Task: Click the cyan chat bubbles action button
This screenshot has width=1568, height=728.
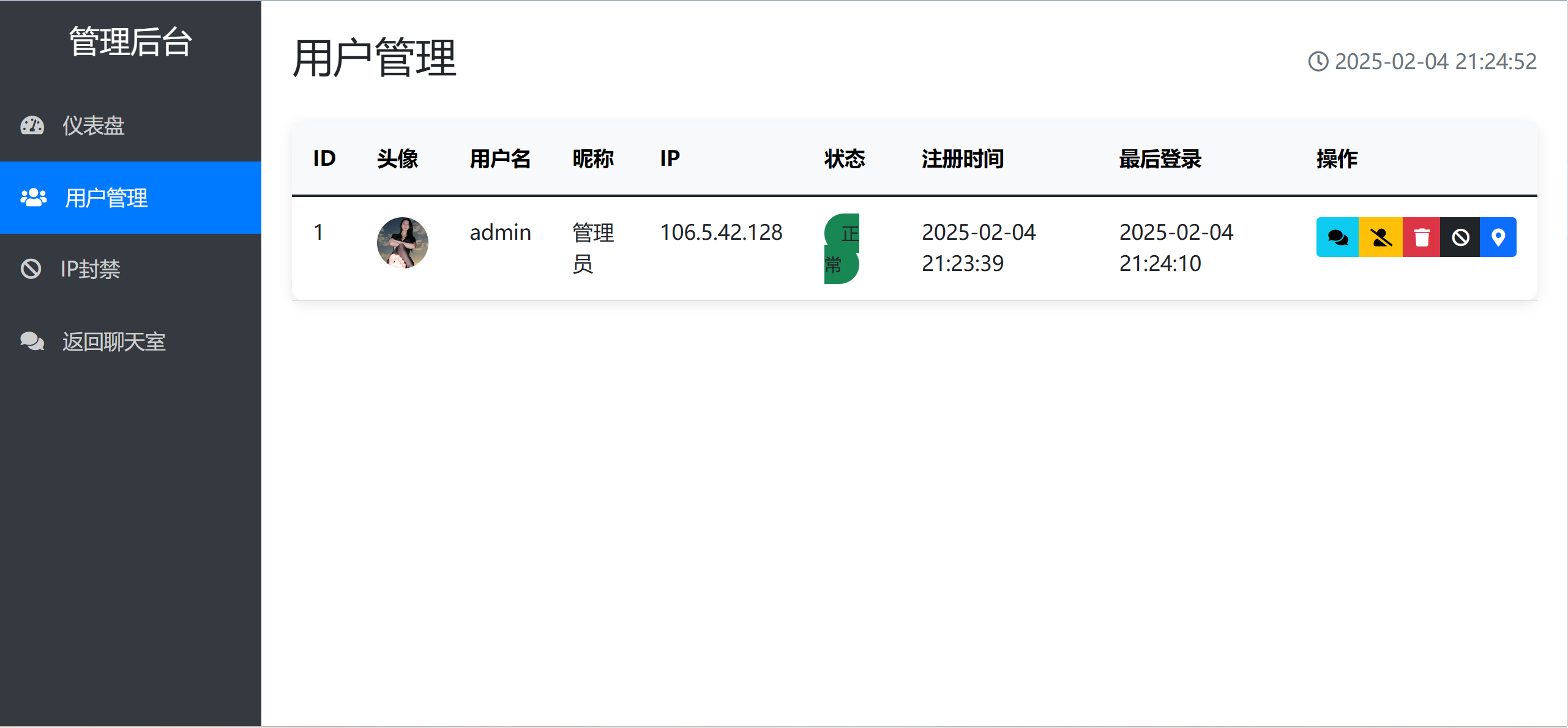Action: click(1337, 237)
